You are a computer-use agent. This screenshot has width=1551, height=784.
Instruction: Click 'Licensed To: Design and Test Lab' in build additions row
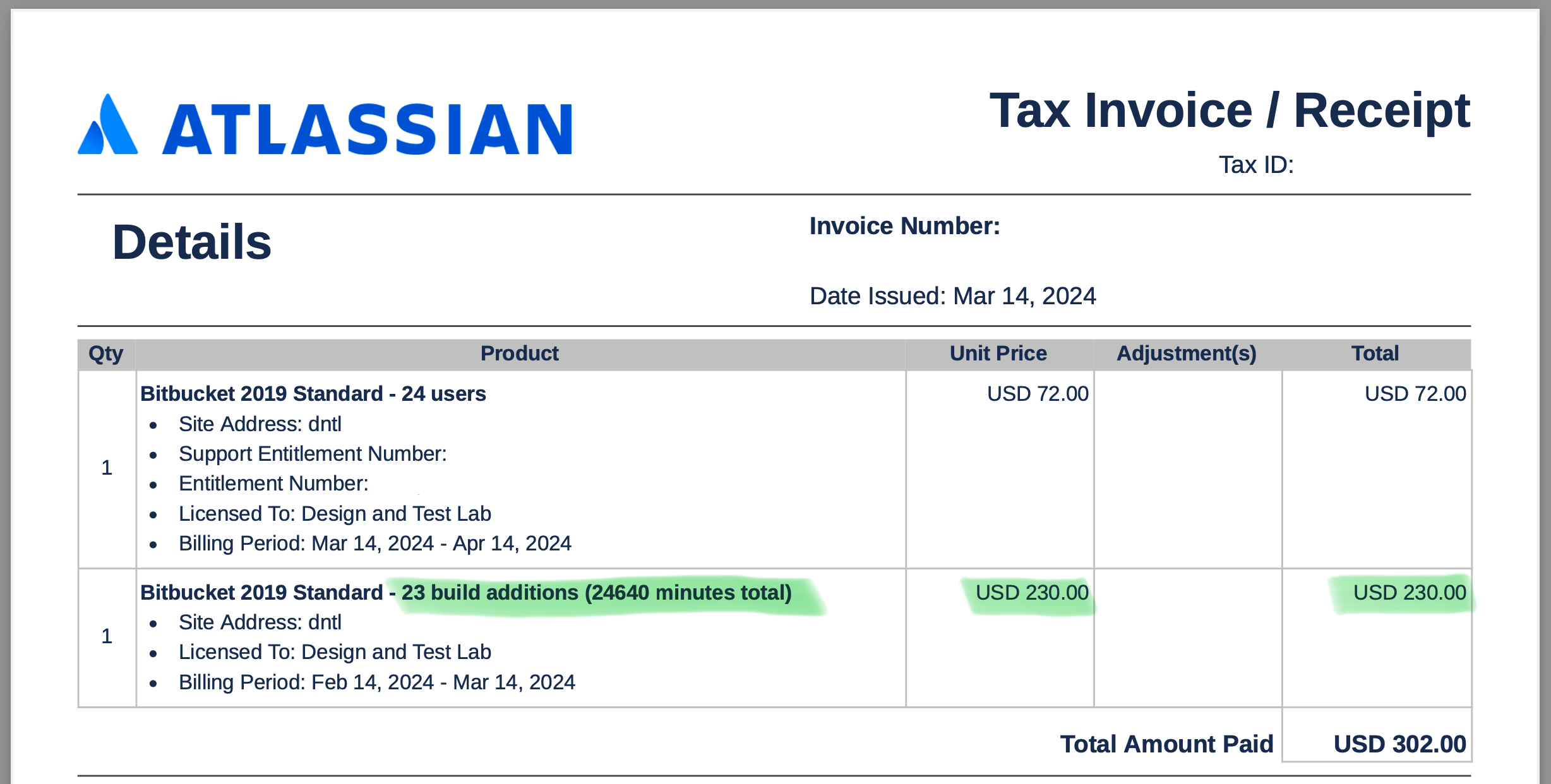coord(335,652)
